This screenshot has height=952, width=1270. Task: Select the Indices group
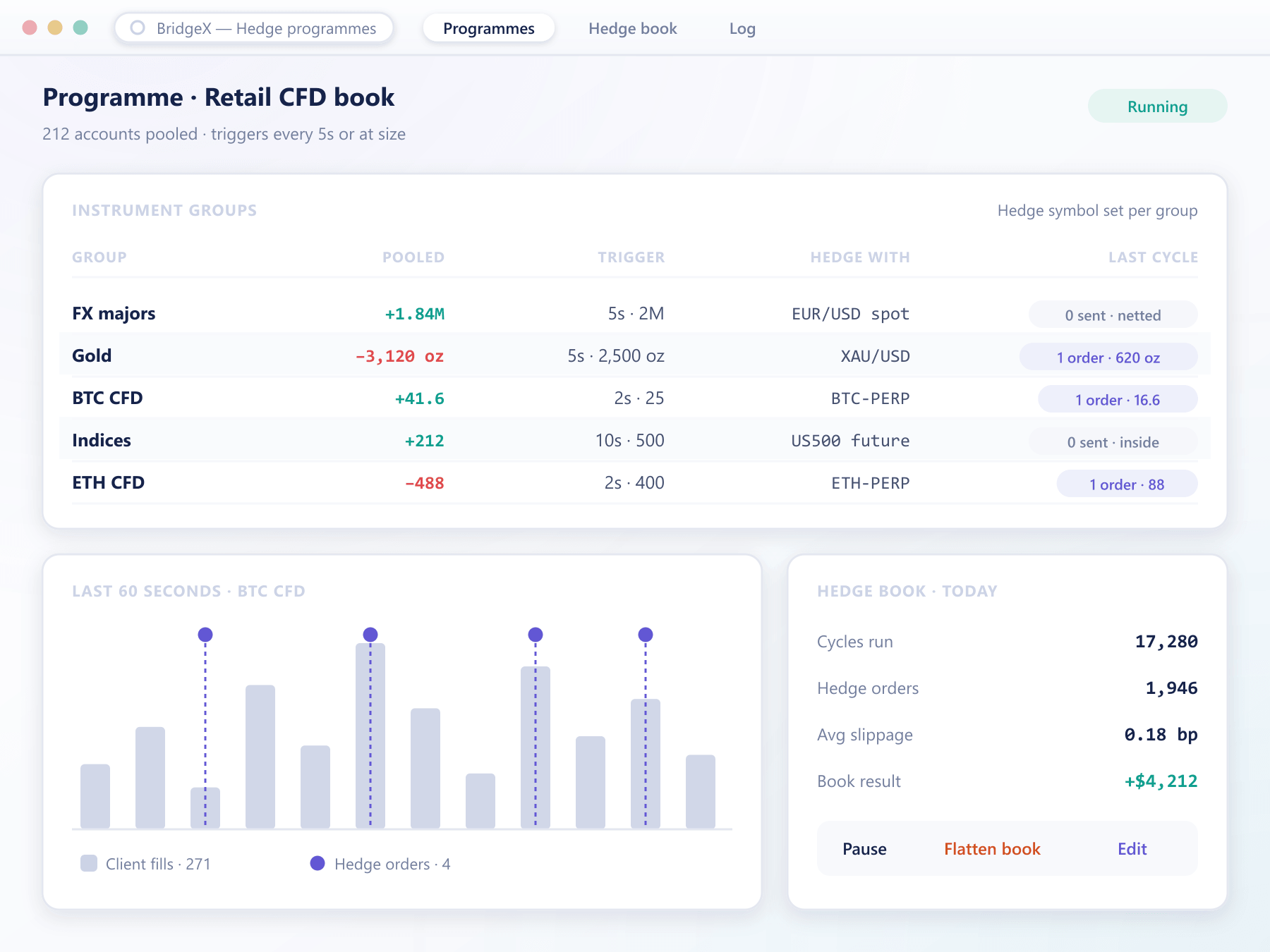pyautogui.click(x=102, y=441)
